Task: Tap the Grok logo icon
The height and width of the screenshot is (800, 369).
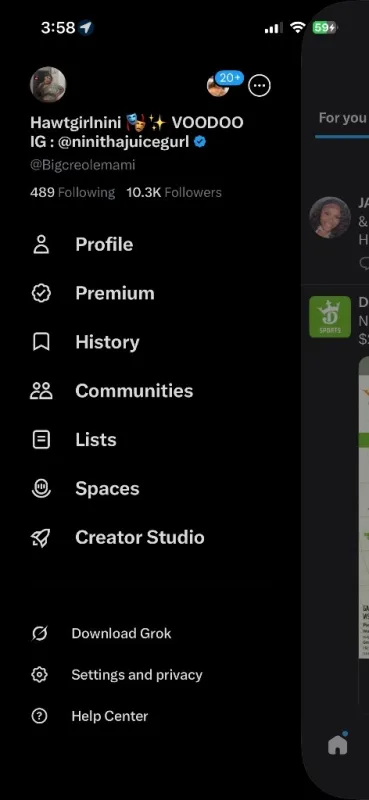Action: (39, 634)
